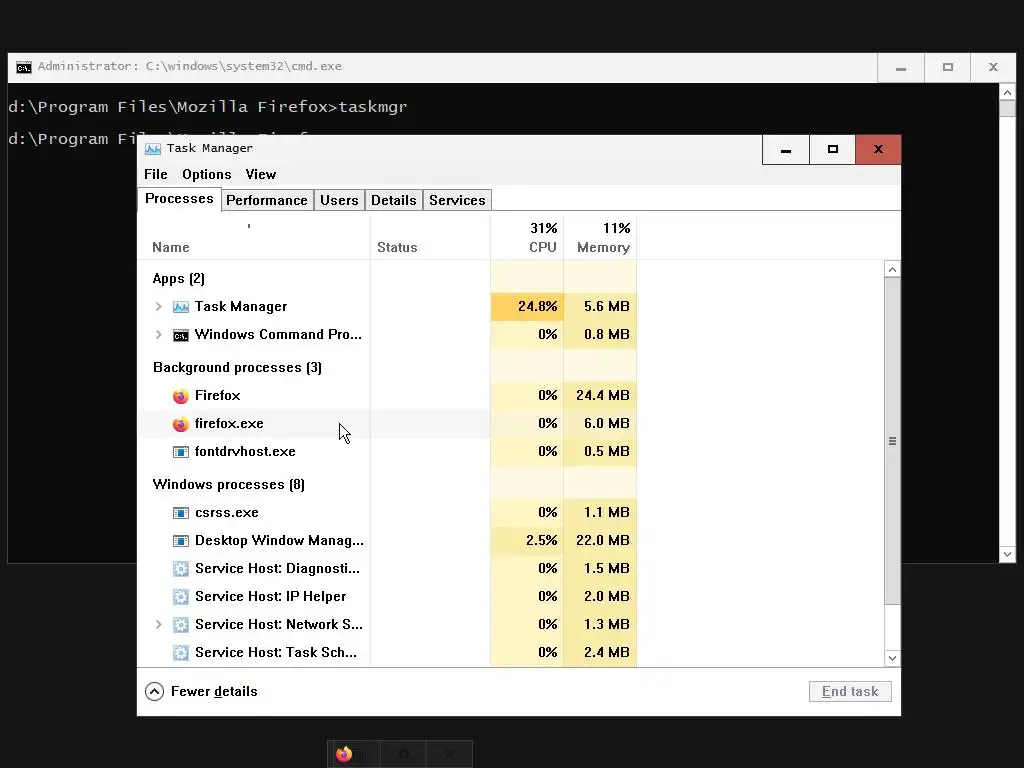Open the Options menu
The image size is (1024, 768).
click(206, 174)
